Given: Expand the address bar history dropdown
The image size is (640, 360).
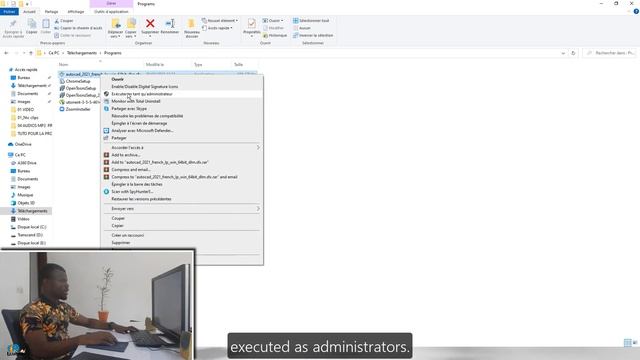Looking at the screenshot, I should tap(563, 53).
